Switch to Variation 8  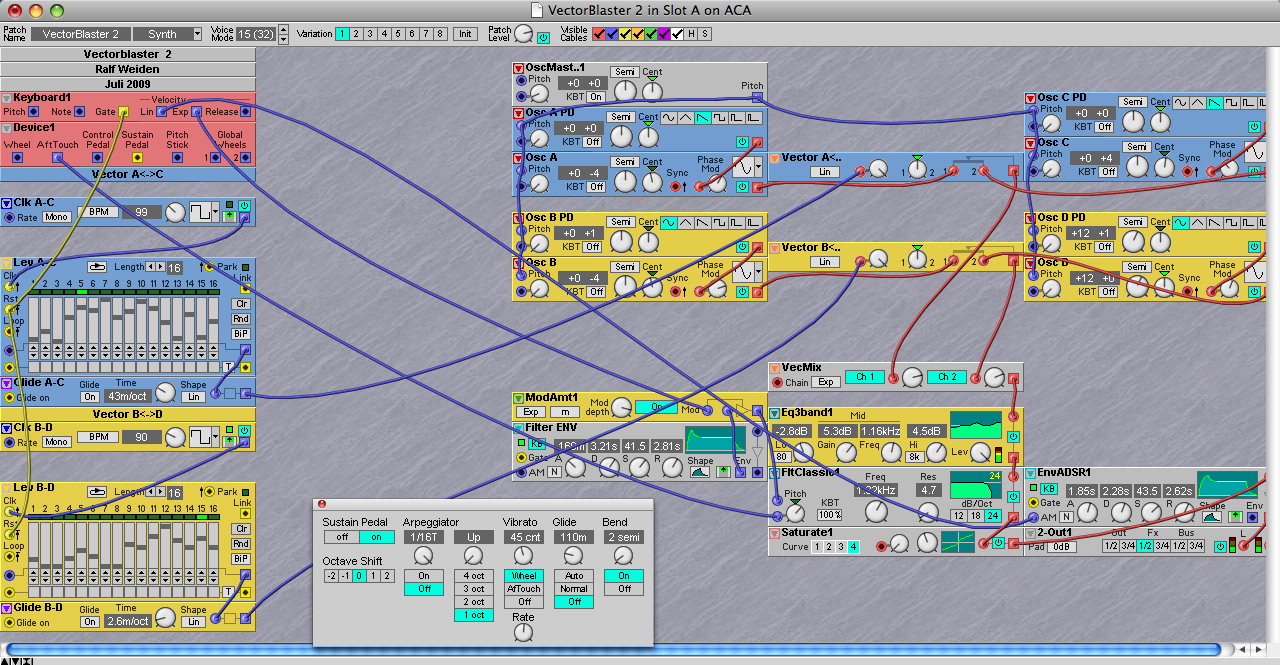441,34
